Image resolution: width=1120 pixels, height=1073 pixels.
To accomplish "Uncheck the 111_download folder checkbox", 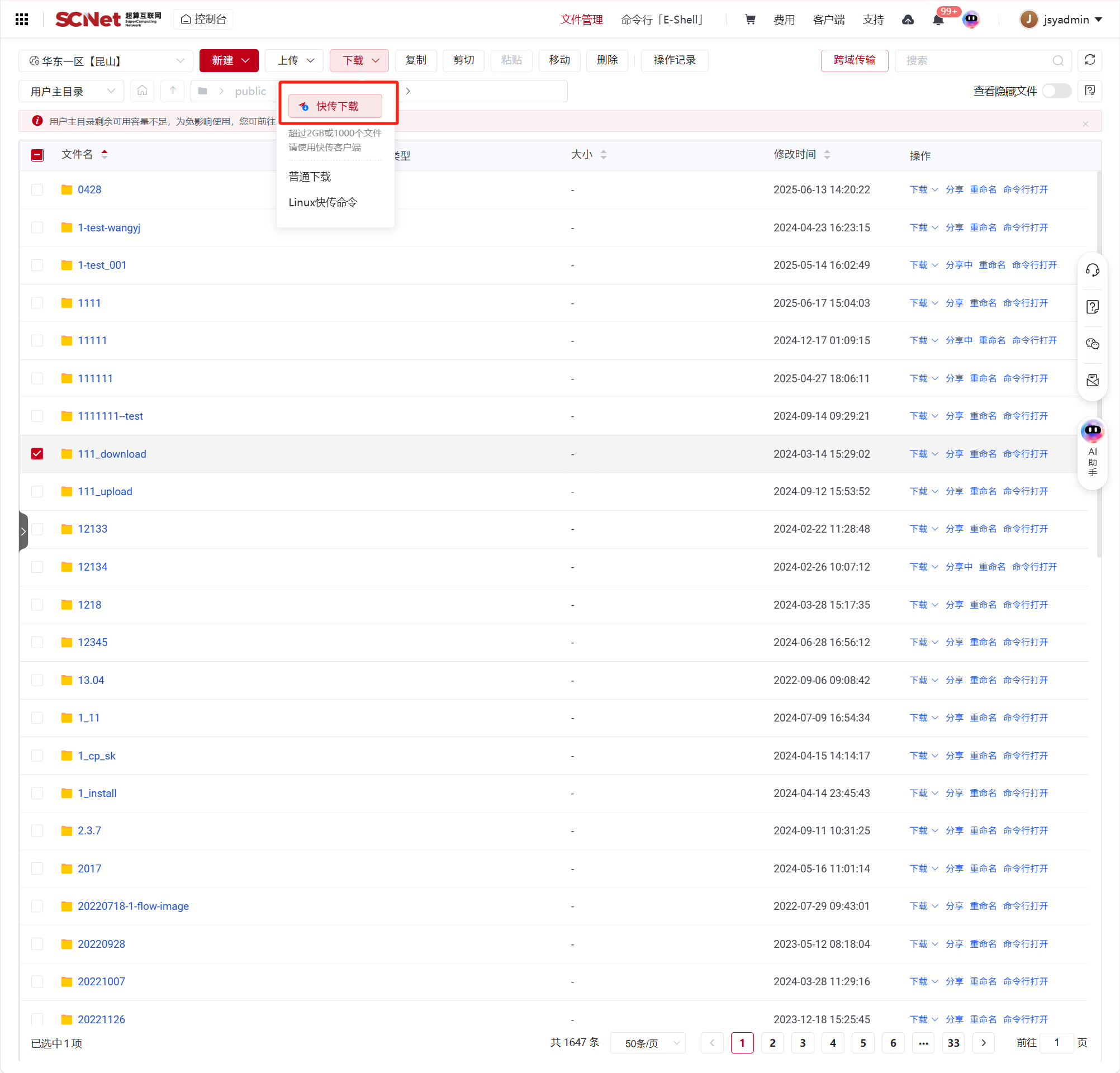I will 37,454.
